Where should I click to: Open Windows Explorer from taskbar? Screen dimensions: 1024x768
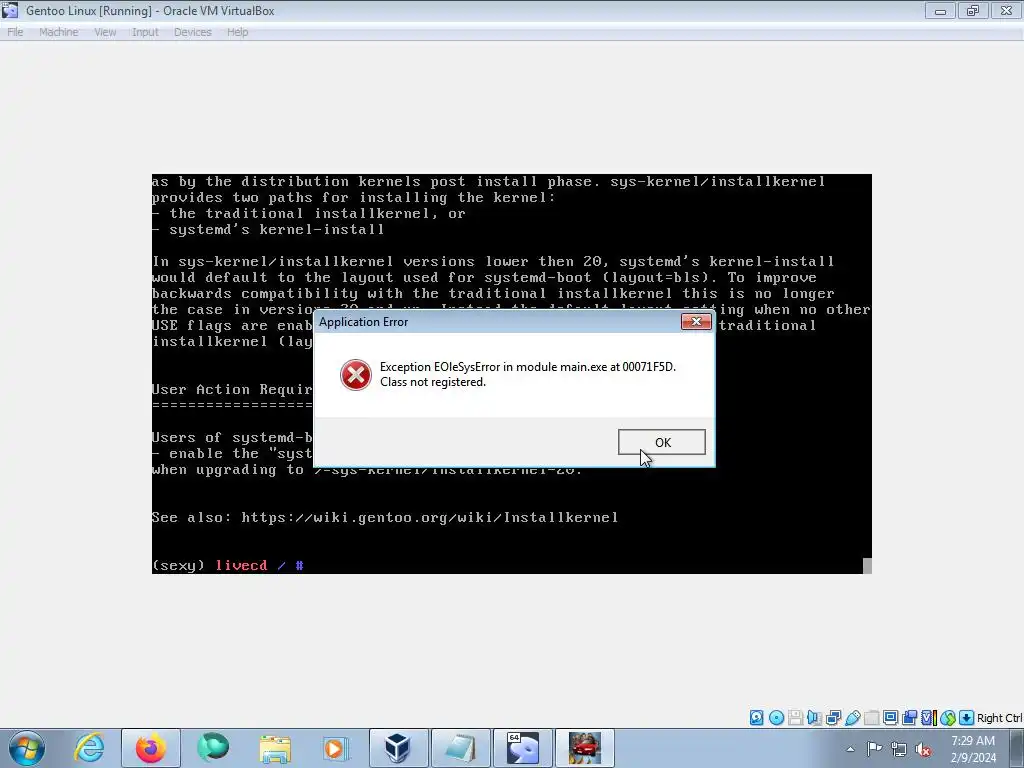(x=275, y=748)
